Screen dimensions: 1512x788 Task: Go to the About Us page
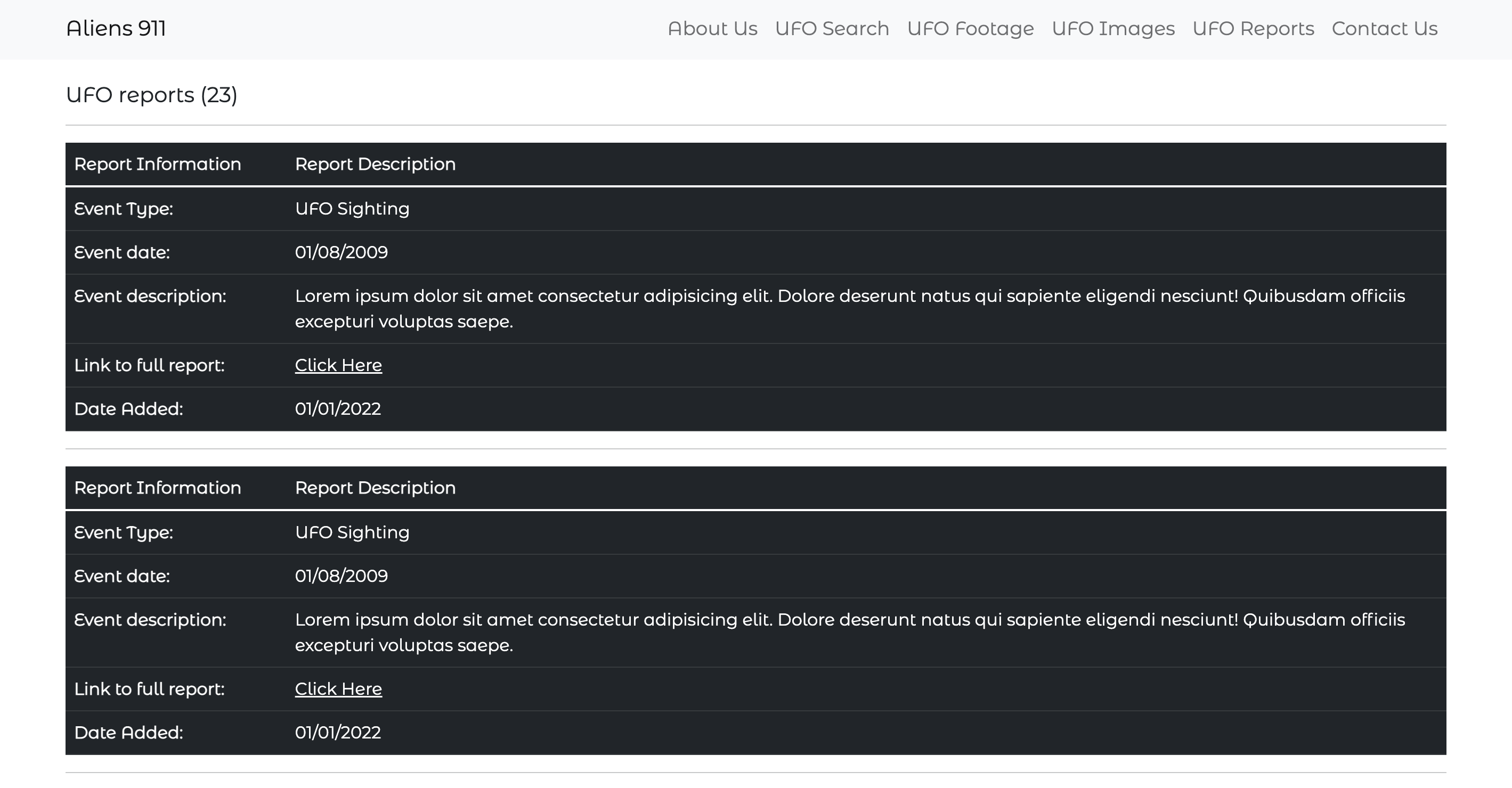click(x=712, y=29)
